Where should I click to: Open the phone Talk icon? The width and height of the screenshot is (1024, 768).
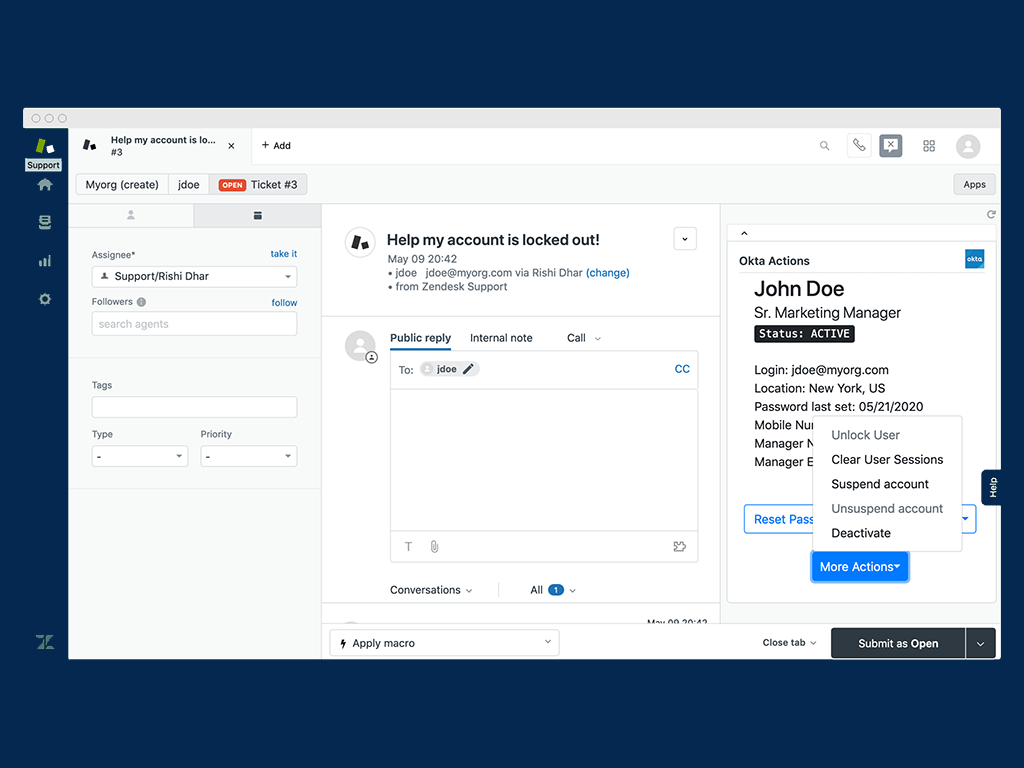tap(859, 146)
